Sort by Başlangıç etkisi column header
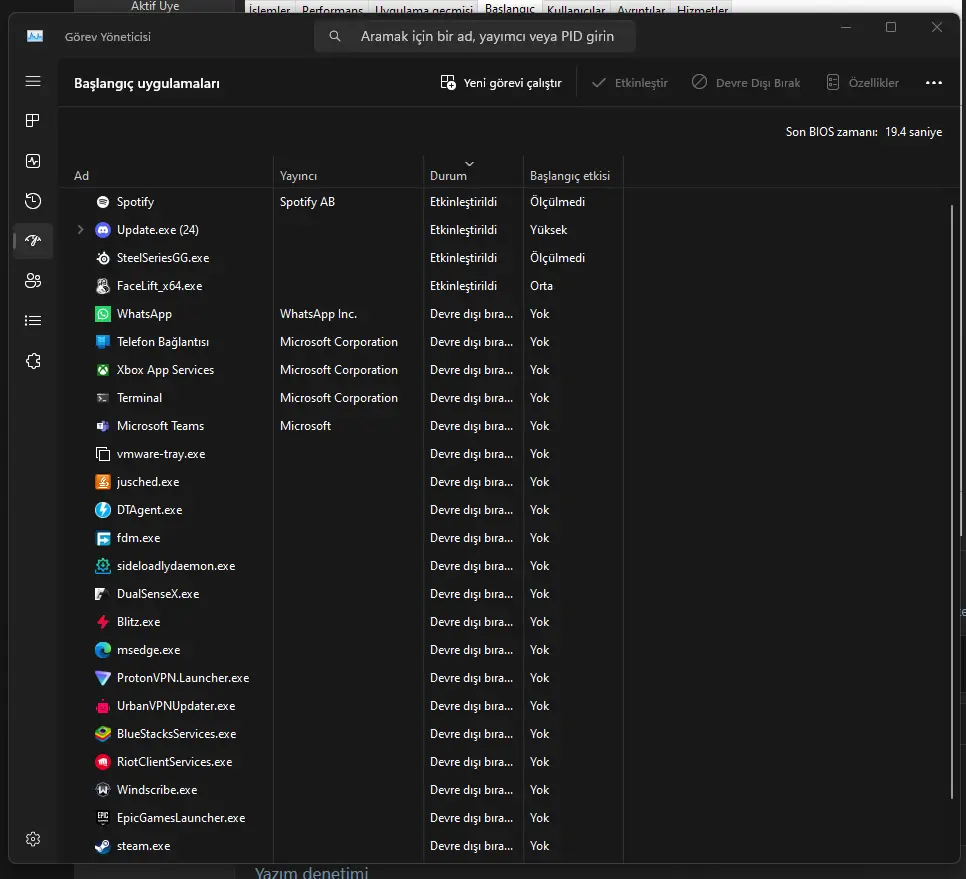This screenshot has width=966, height=879. (x=572, y=176)
